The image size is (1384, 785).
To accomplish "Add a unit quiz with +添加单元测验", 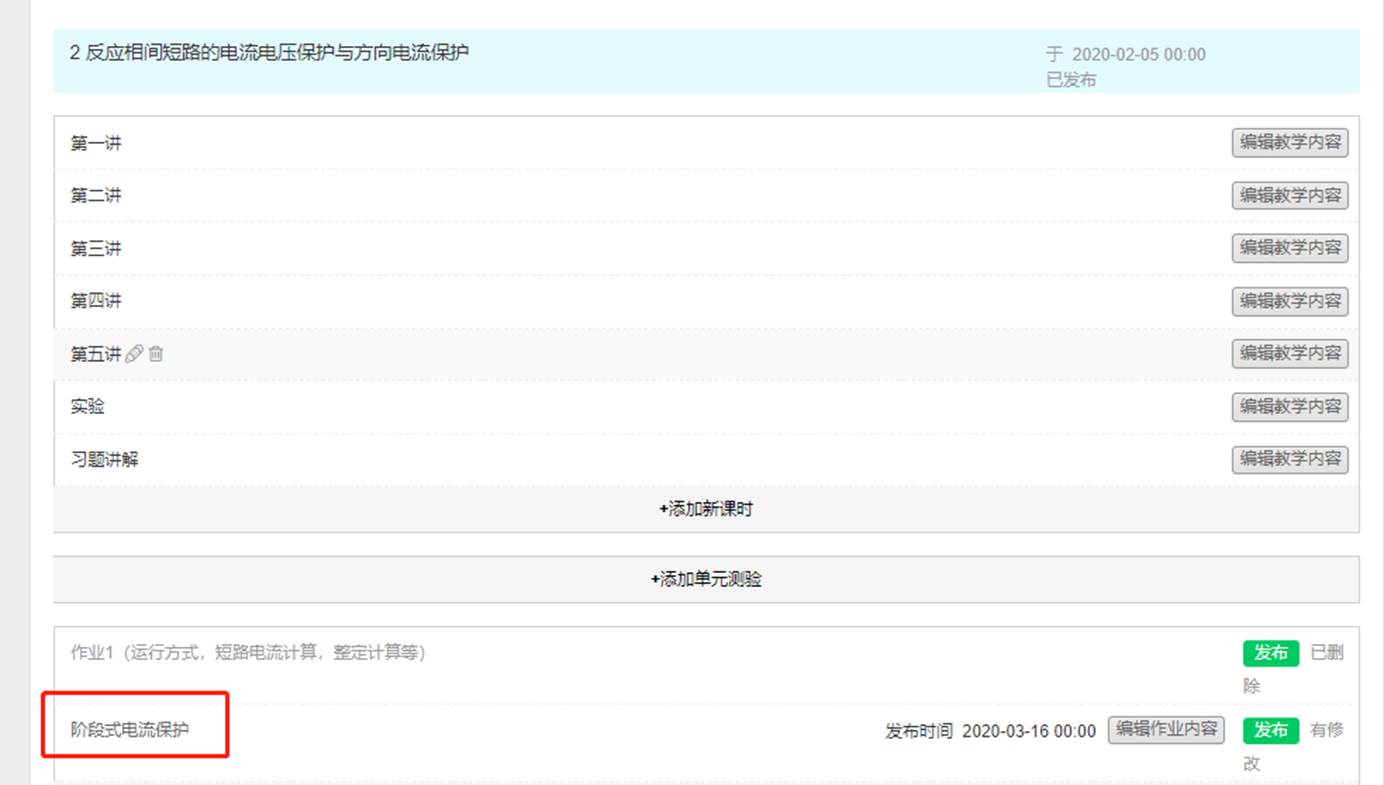I will click(706, 579).
